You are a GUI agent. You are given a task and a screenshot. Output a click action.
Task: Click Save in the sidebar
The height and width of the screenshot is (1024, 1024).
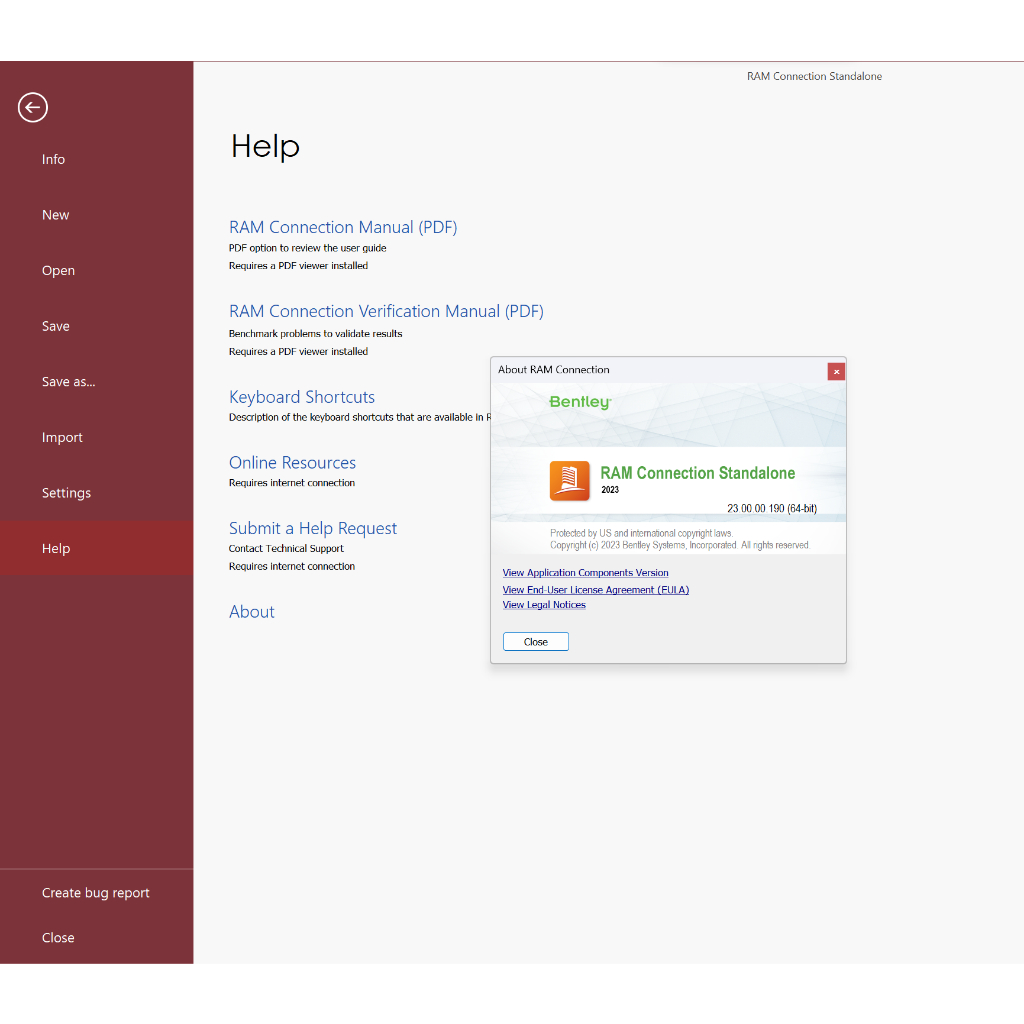click(x=56, y=326)
